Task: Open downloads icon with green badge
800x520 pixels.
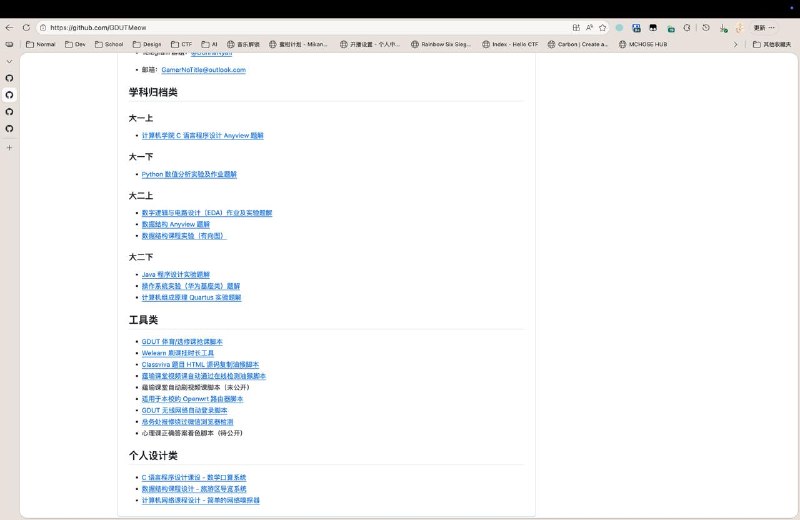Action: (723, 28)
